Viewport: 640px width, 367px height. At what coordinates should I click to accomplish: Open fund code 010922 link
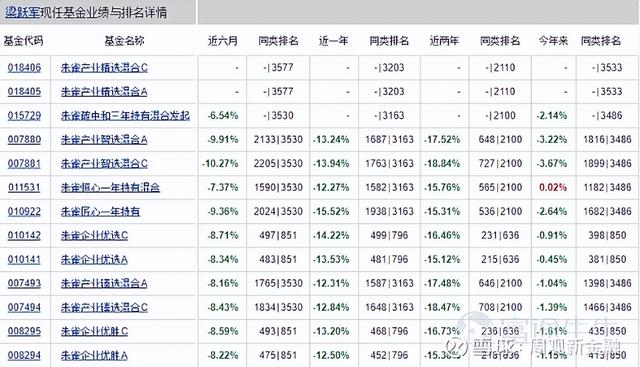click(24, 211)
